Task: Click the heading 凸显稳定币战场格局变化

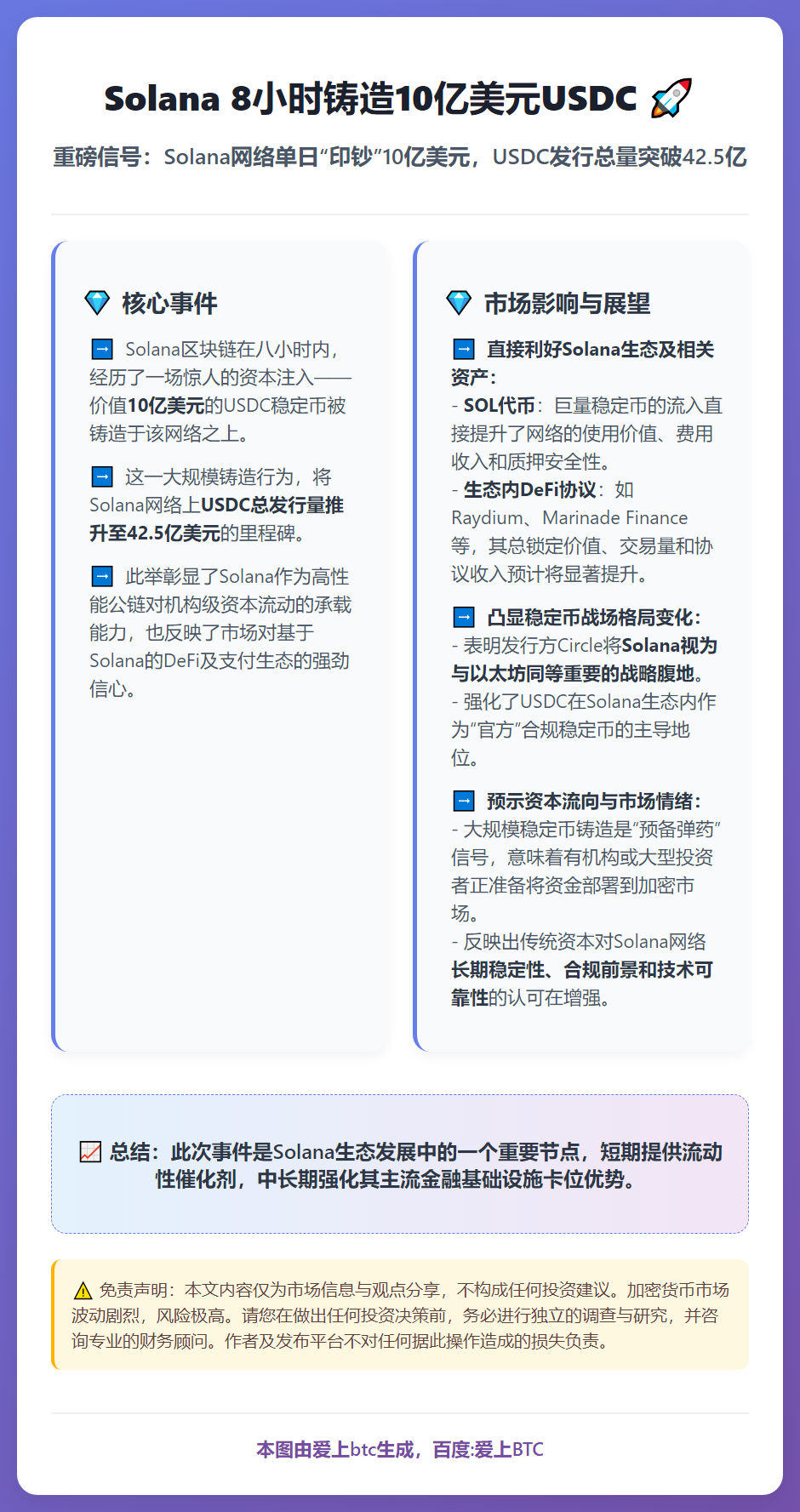Action: 594,618
